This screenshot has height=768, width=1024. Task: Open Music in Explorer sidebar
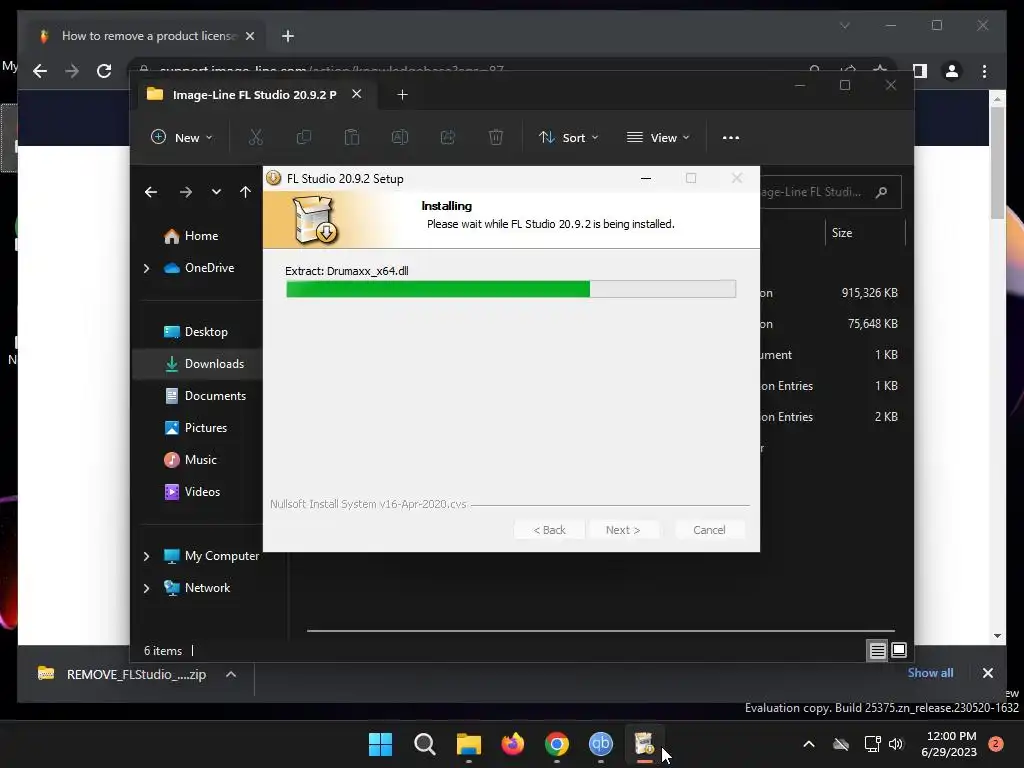[x=191, y=460]
